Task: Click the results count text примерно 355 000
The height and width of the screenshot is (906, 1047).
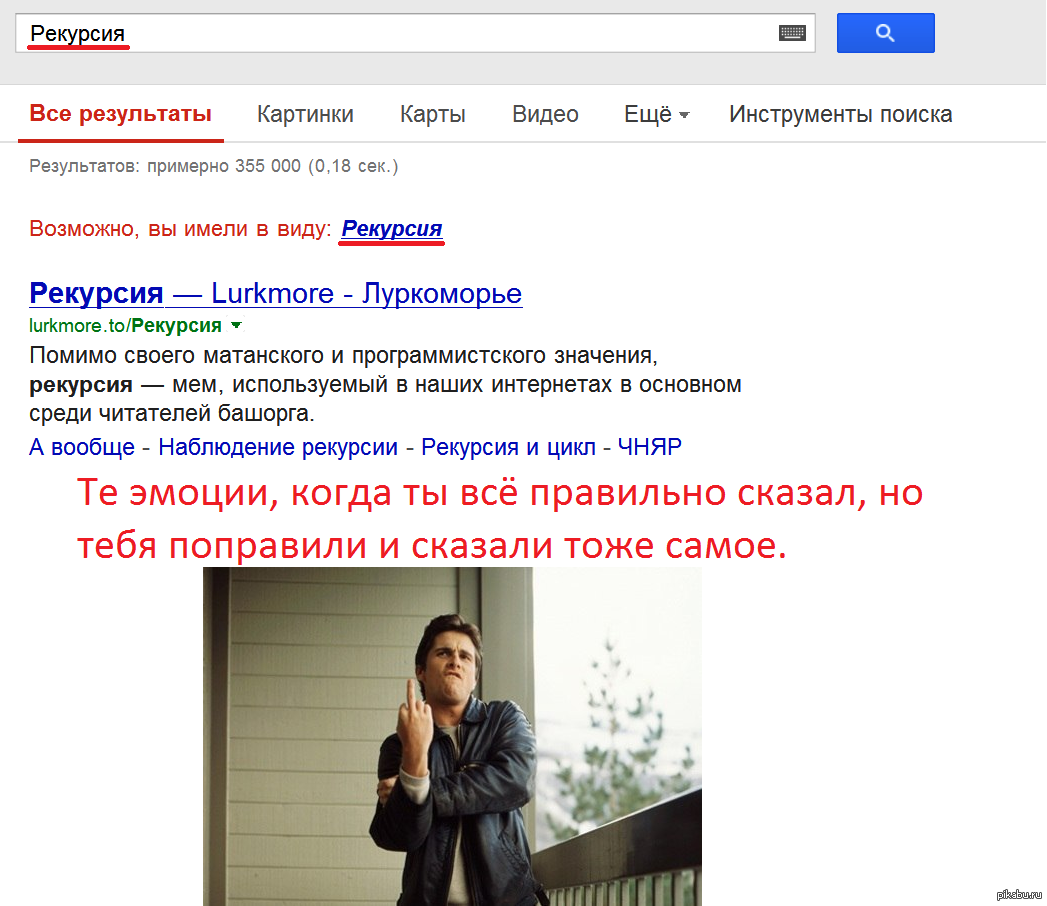Action: (x=224, y=166)
